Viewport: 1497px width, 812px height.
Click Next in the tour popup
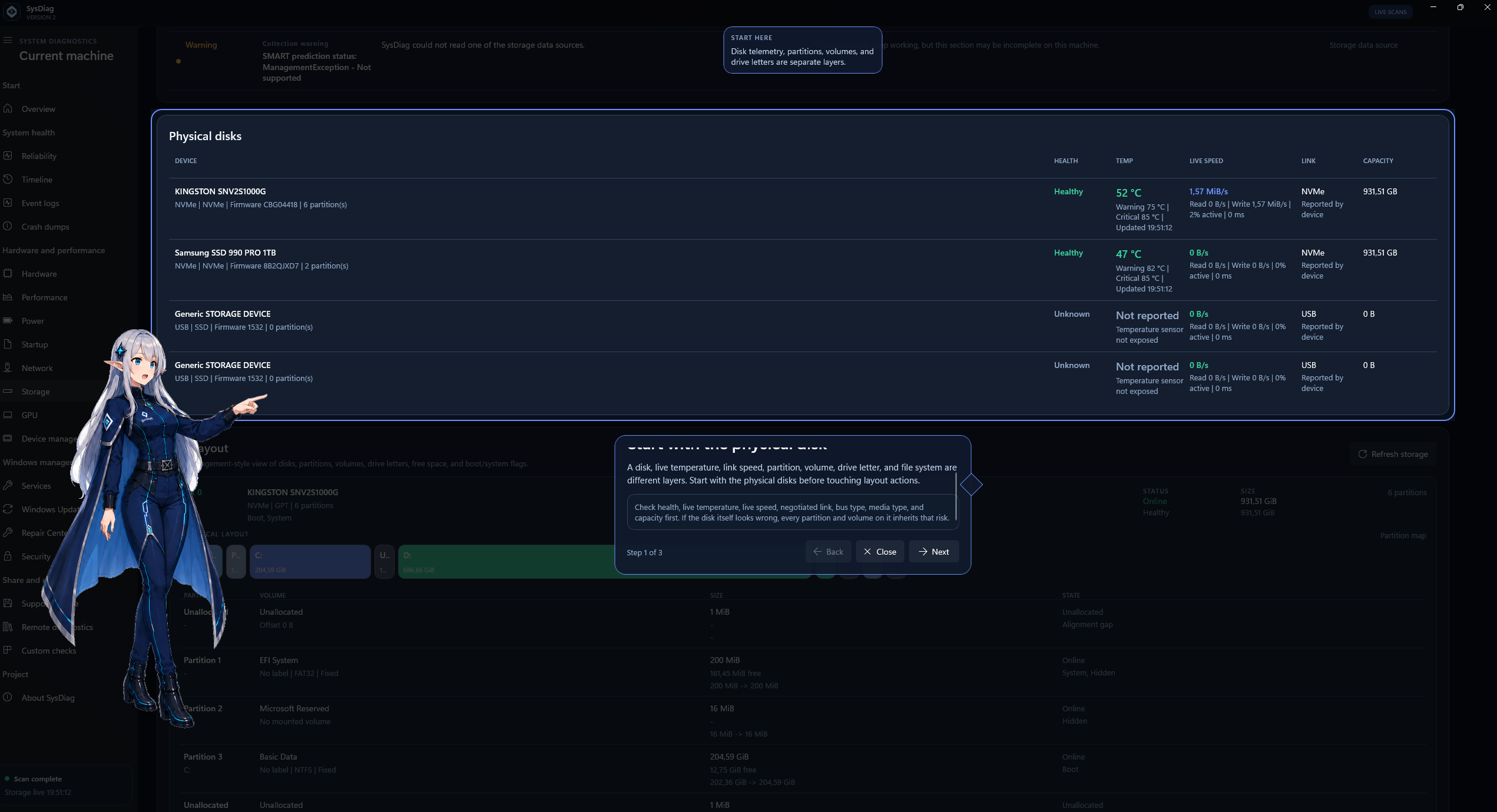tap(933, 552)
